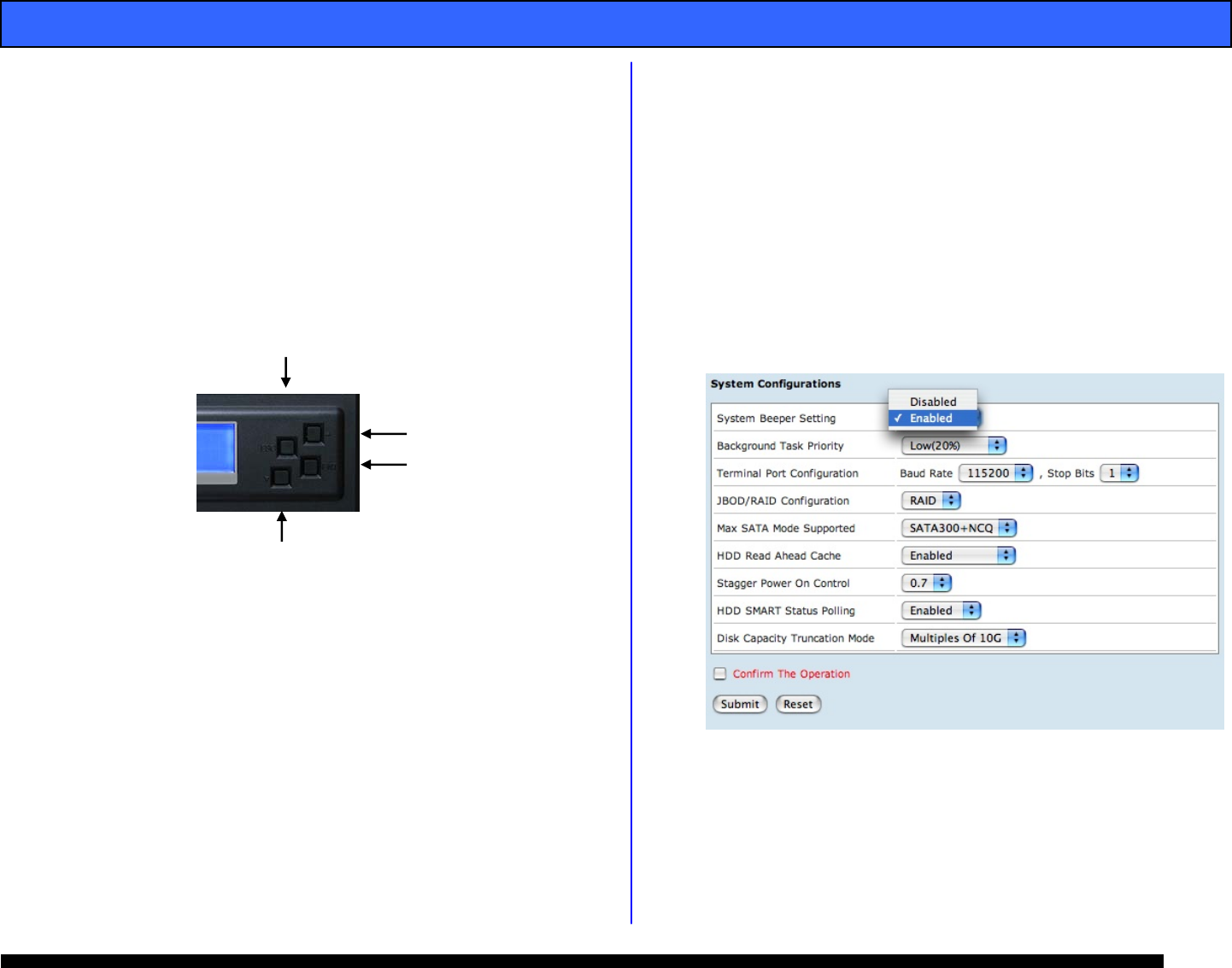1232x968 pixels.
Task: Click the Stagger Power On Control label
Action: (783, 584)
